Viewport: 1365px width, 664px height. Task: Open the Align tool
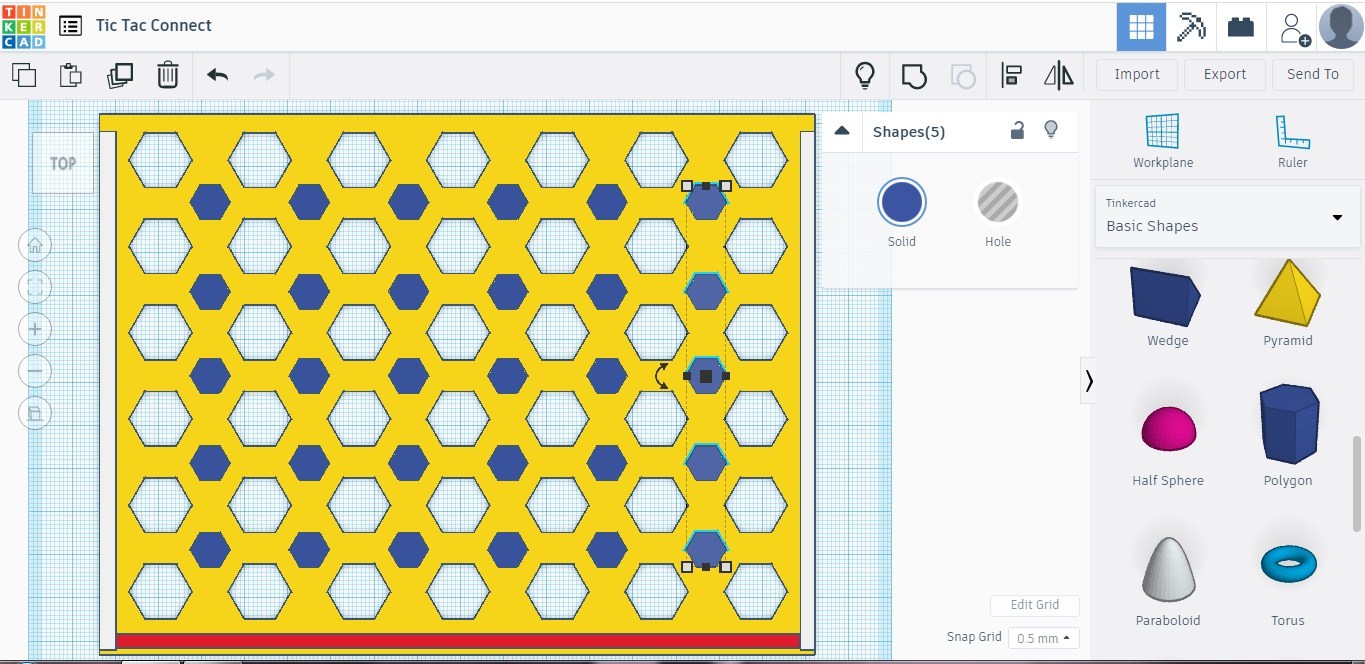(x=1012, y=75)
